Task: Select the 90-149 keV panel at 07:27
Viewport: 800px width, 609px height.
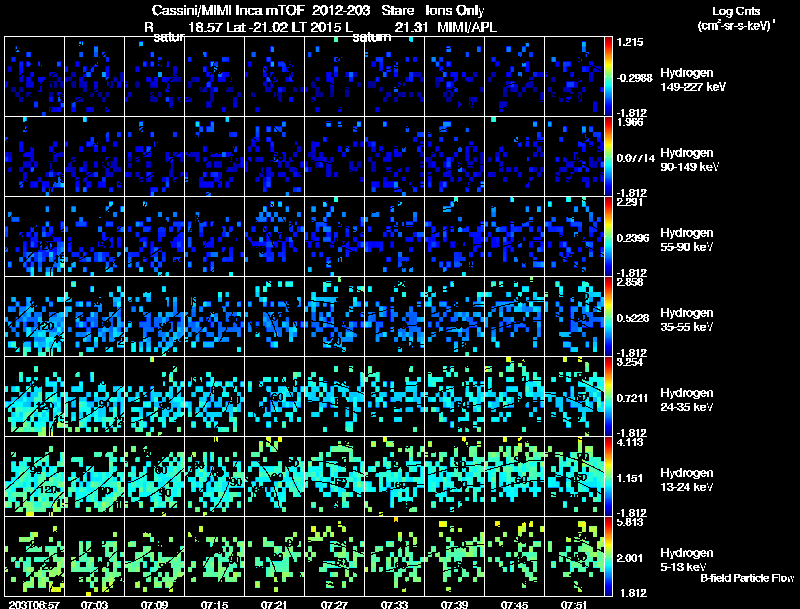Action: [x=334, y=156]
